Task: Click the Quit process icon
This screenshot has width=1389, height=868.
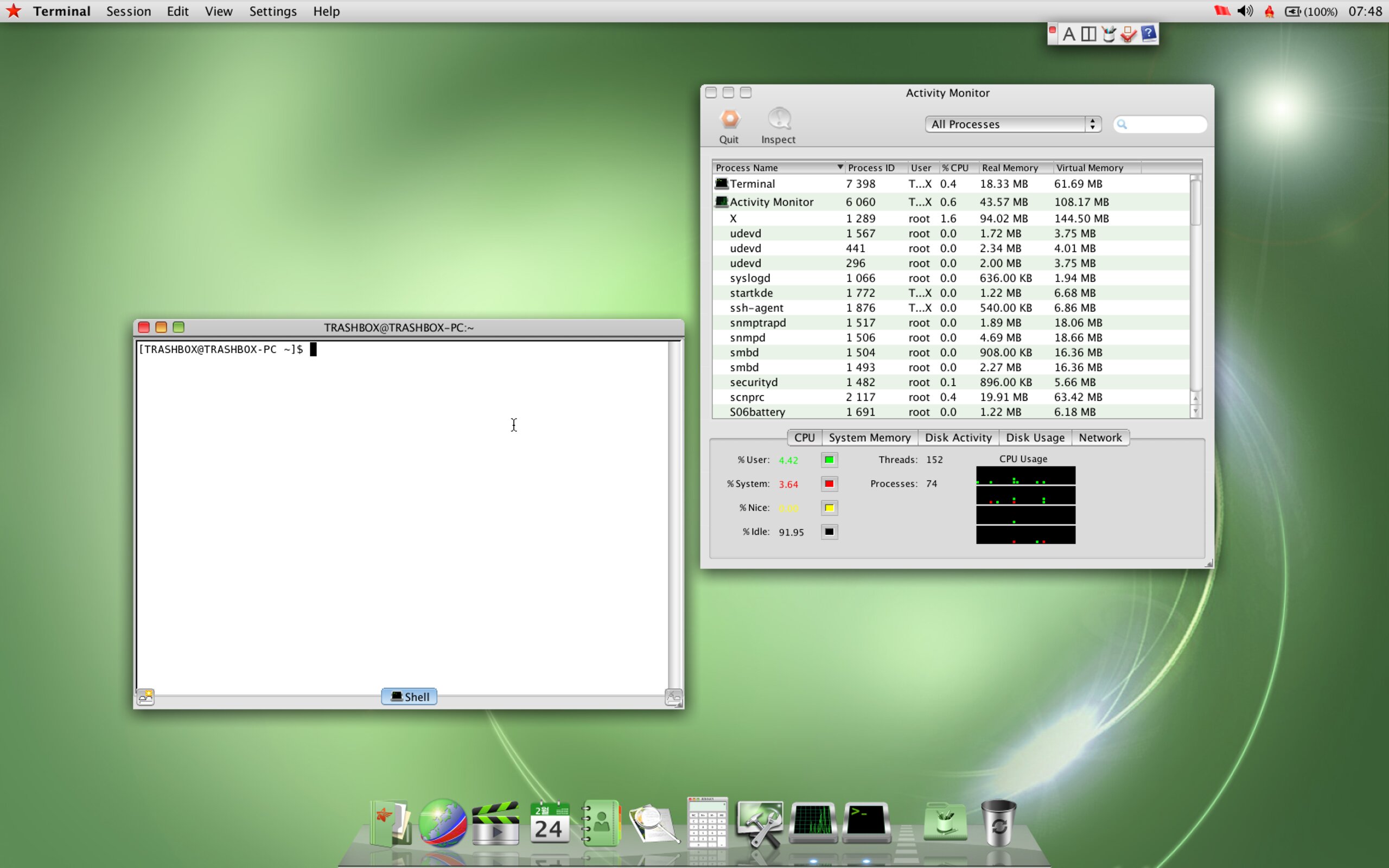Action: [x=729, y=119]
